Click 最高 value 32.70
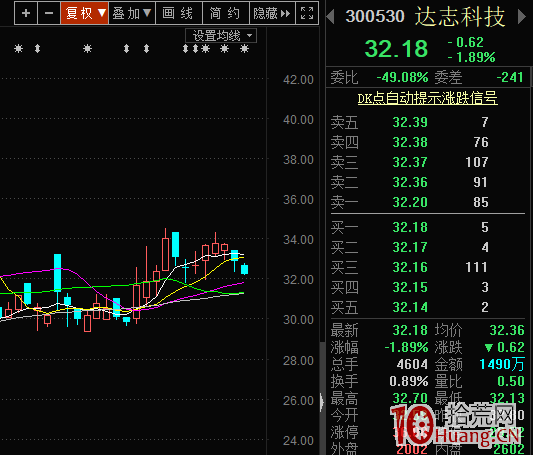The width and height of the screenshot is (533, 455). click(410, 398)
